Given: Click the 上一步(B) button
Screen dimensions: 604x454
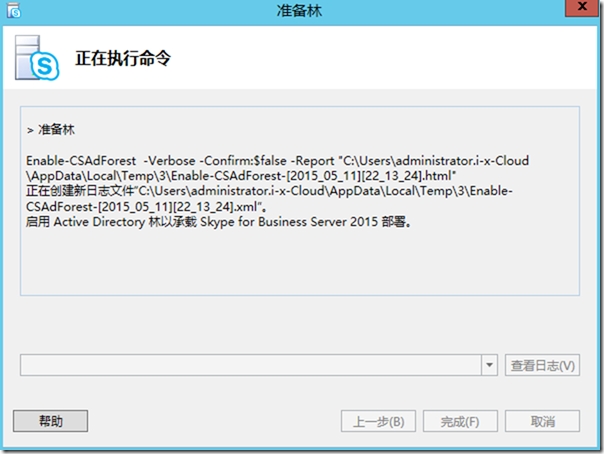Looking at the screenshot, I should (x=378, y=421).
